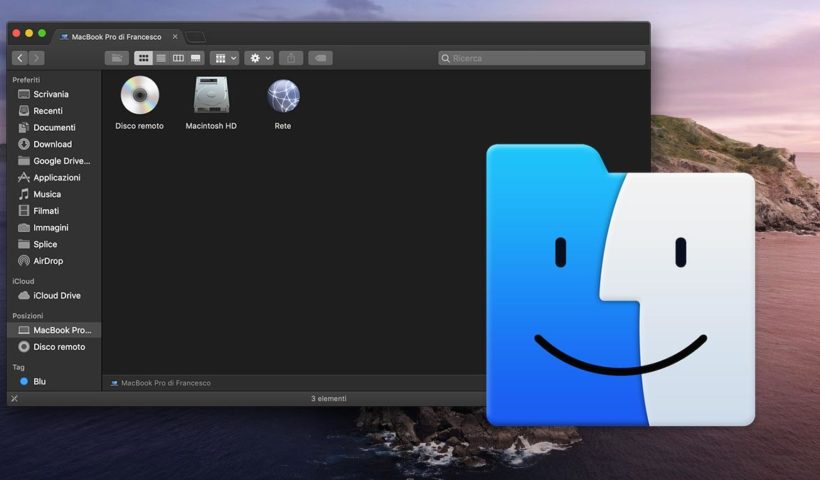820x480 pixels.
Task: Open Splice folder in the sidebar
Action: (x=45, y=244)
